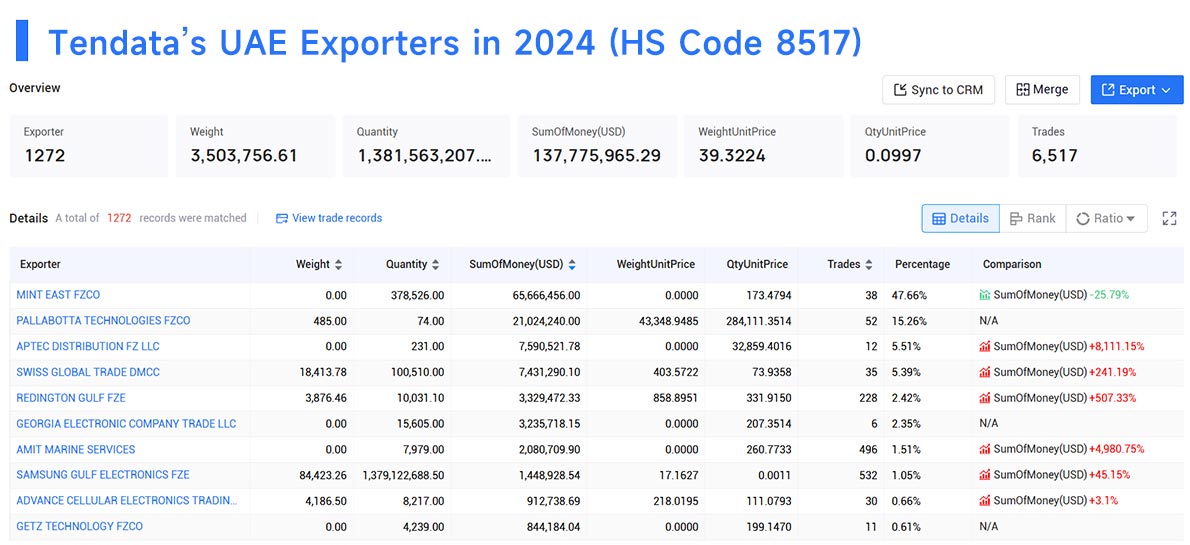Screen dimensions: 1190x545
Task: Select the 15.26% percentage cell
Action: click(911, 320)
